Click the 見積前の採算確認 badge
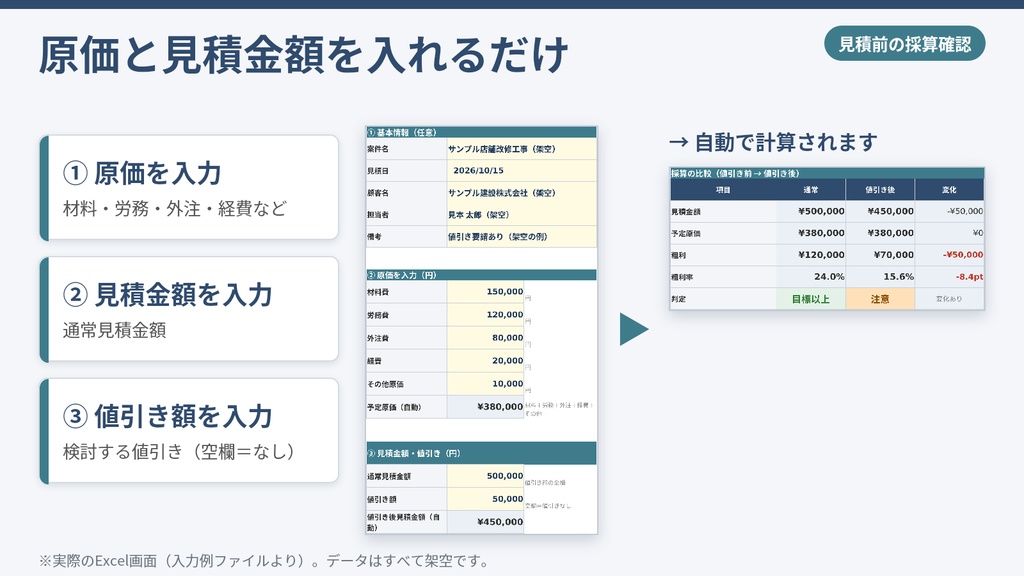1024x576 pixels. (x=904, y=44)
